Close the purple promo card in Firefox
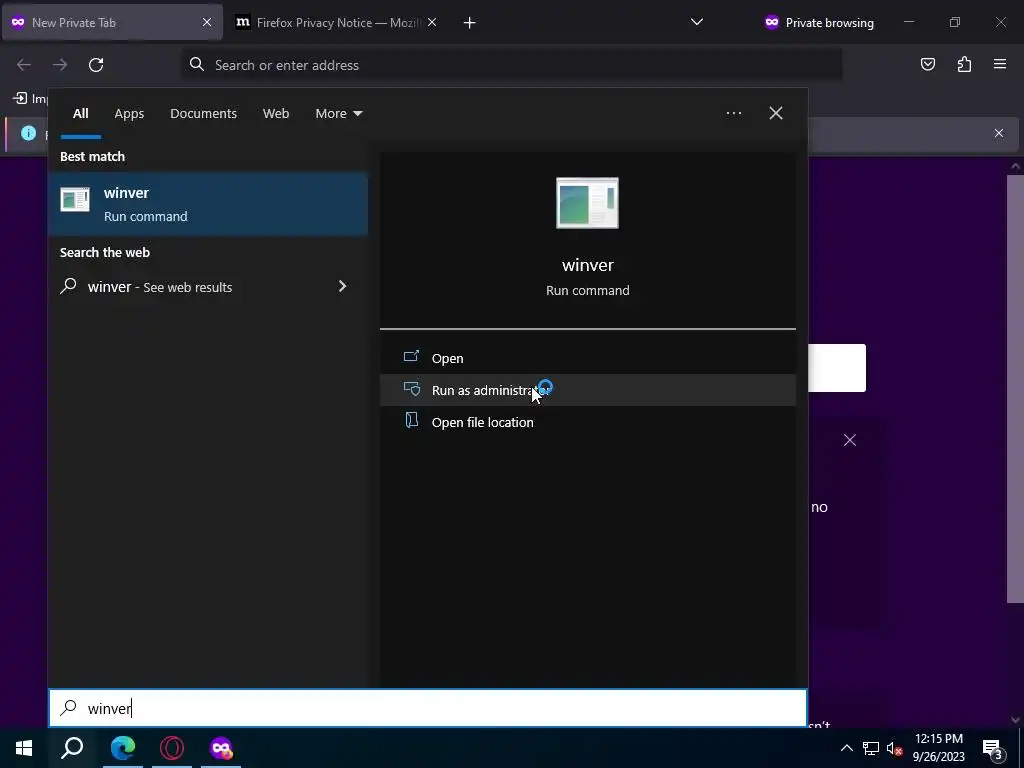This screenshot has width=1024, height=768. pos(850,440)
